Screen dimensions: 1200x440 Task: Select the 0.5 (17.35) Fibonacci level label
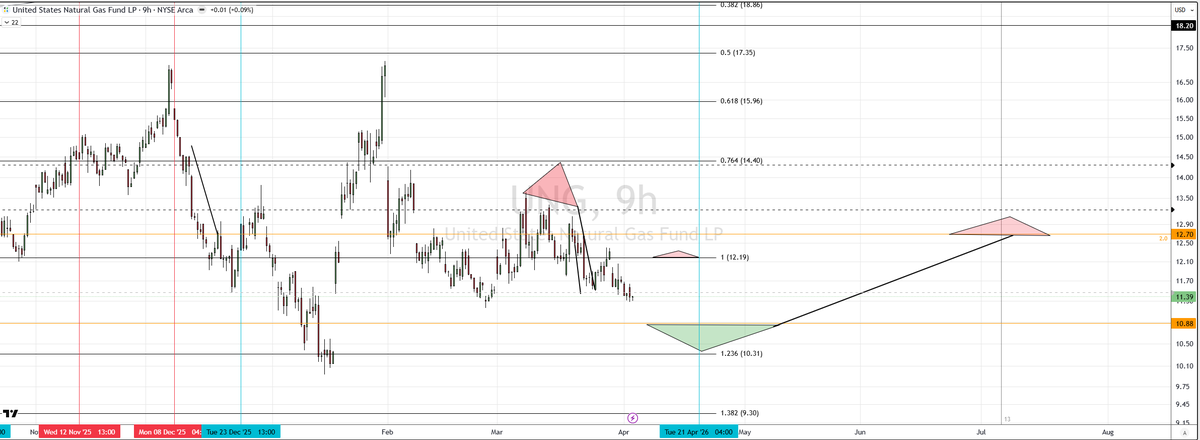click(x=738, y=52)
